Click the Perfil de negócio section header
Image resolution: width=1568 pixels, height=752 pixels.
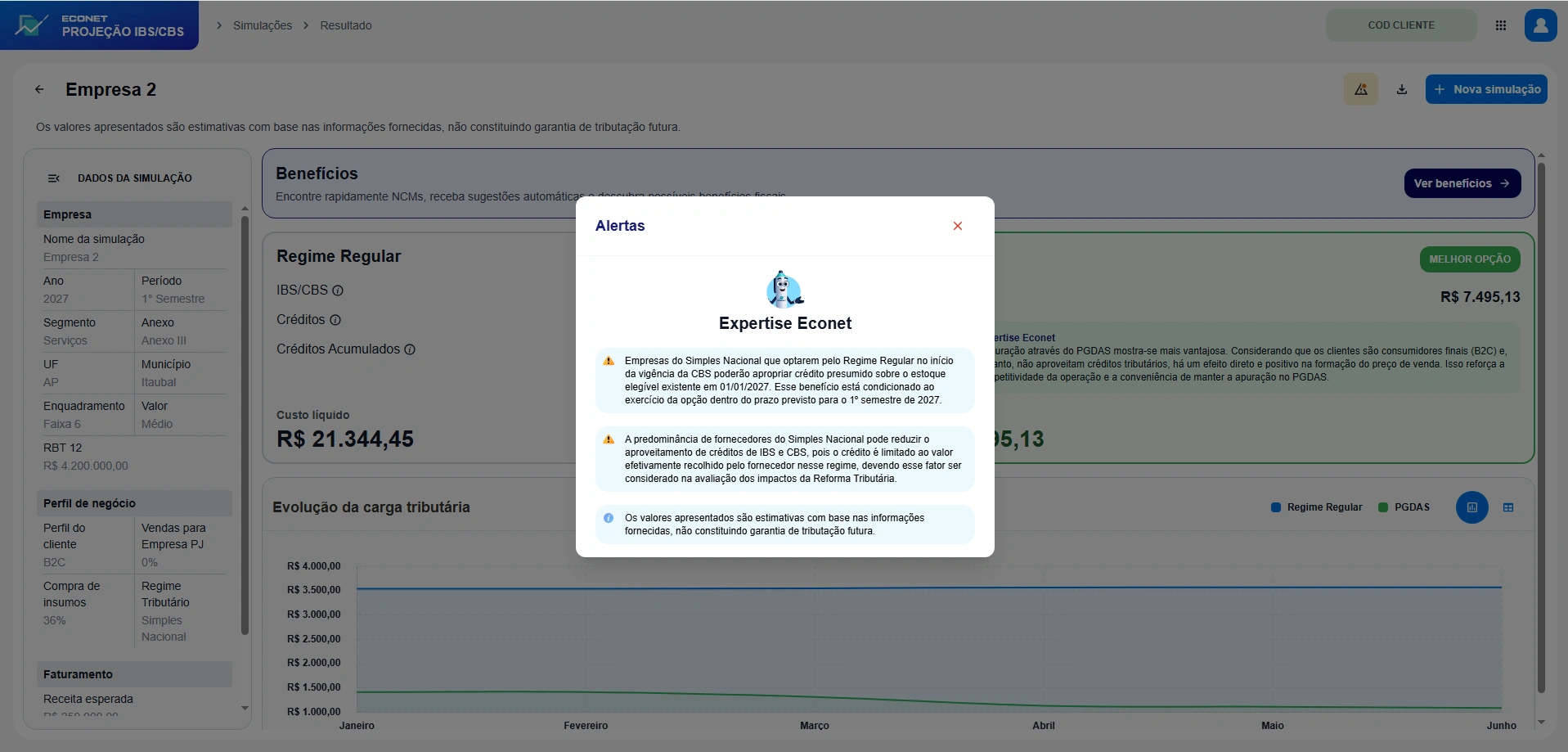pyautogui.click(x=134, y=503)
